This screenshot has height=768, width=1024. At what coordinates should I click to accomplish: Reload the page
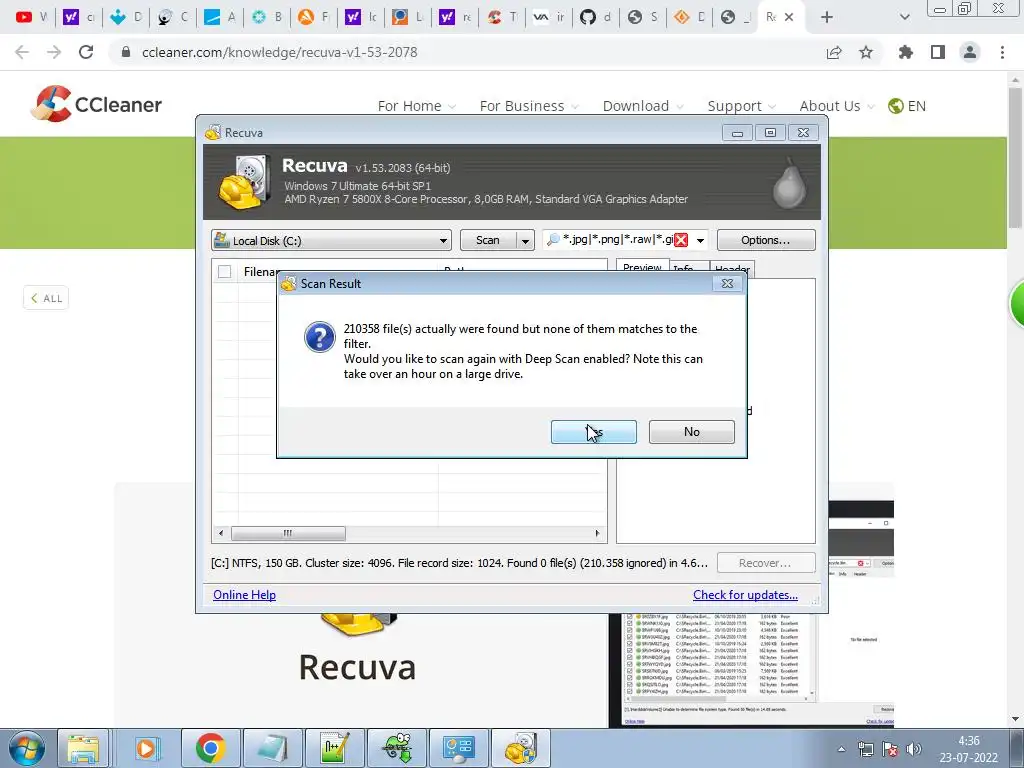click(86, 52)
